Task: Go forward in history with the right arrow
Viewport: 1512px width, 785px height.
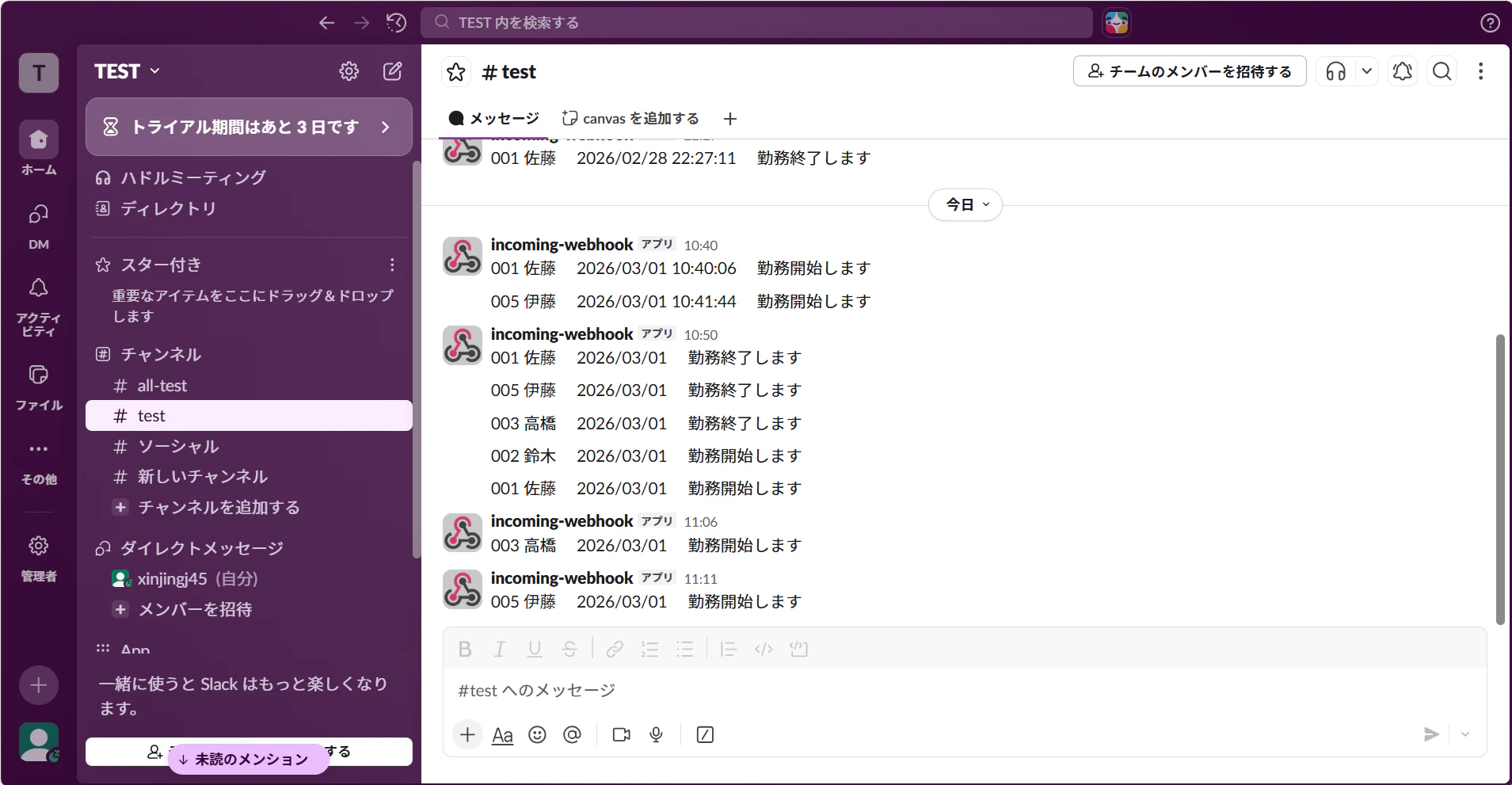Action: click(x=361, y=23)
